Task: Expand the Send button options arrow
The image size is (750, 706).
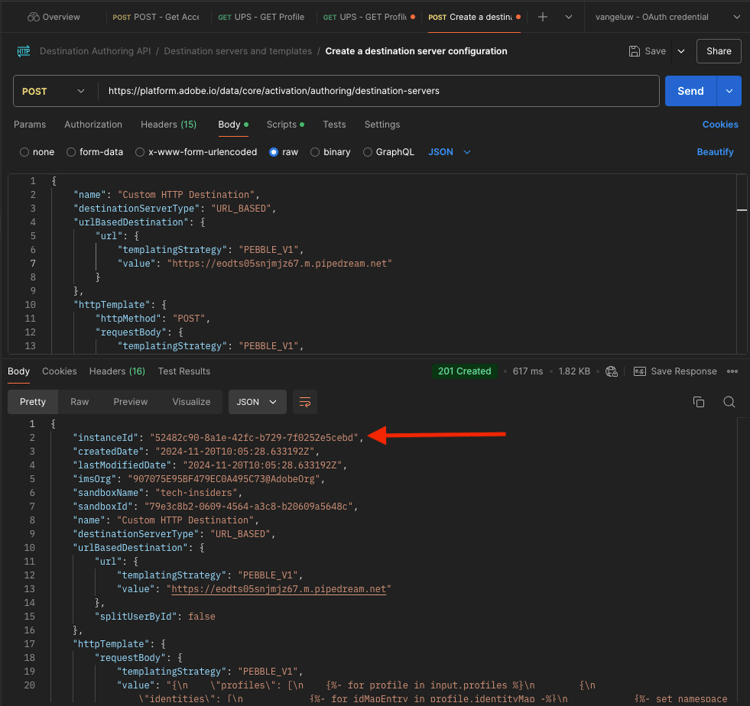Action: [x=729, y=91]
